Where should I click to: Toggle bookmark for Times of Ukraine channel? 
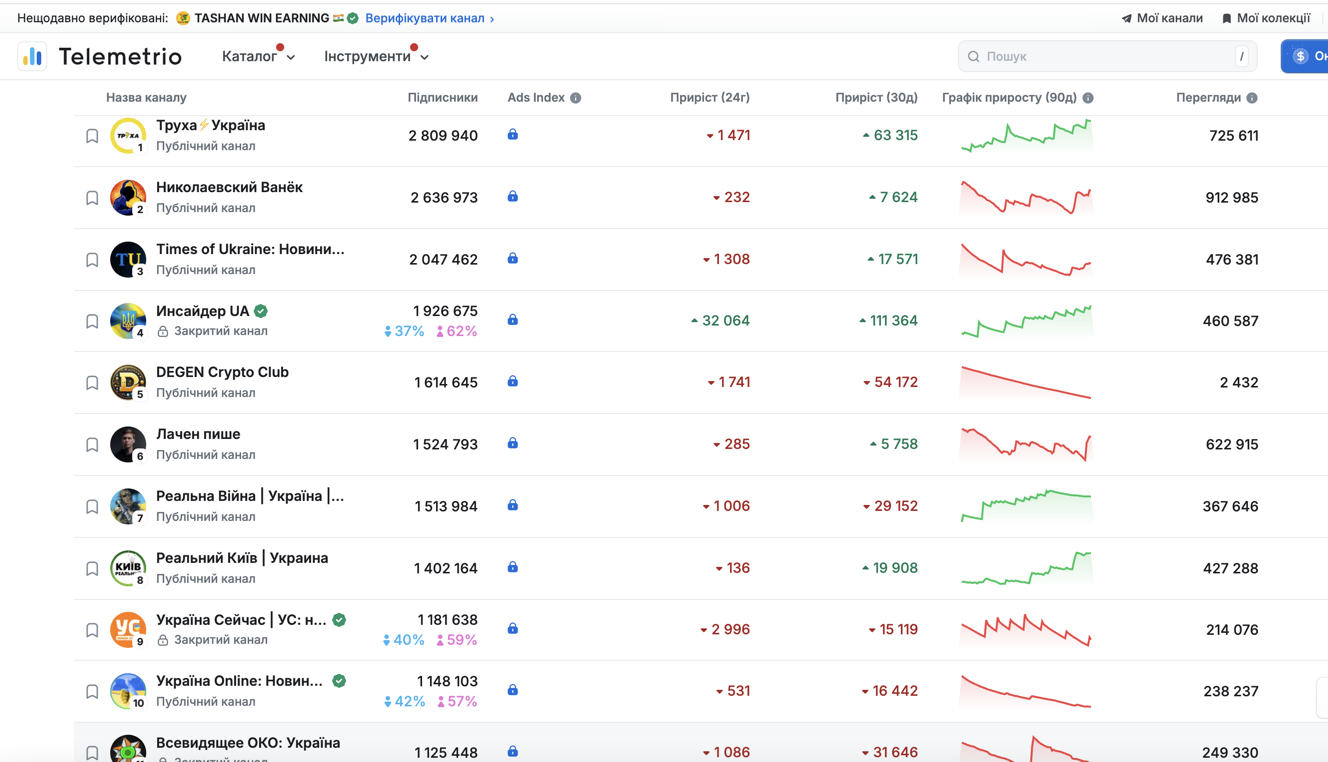[92, 260]
